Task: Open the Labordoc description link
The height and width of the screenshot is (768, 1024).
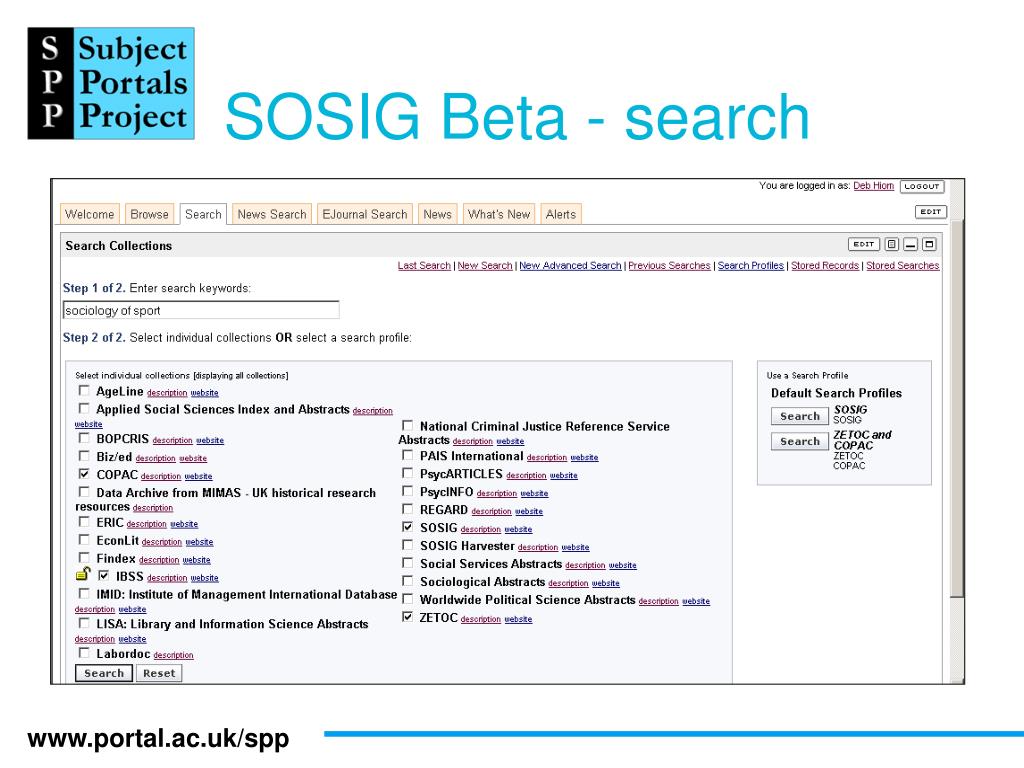Action: click(173, 655)
